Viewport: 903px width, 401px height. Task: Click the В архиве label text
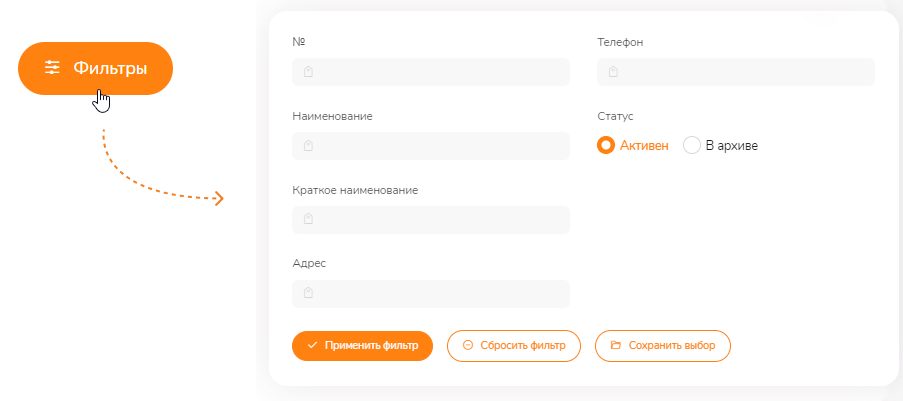732,146
